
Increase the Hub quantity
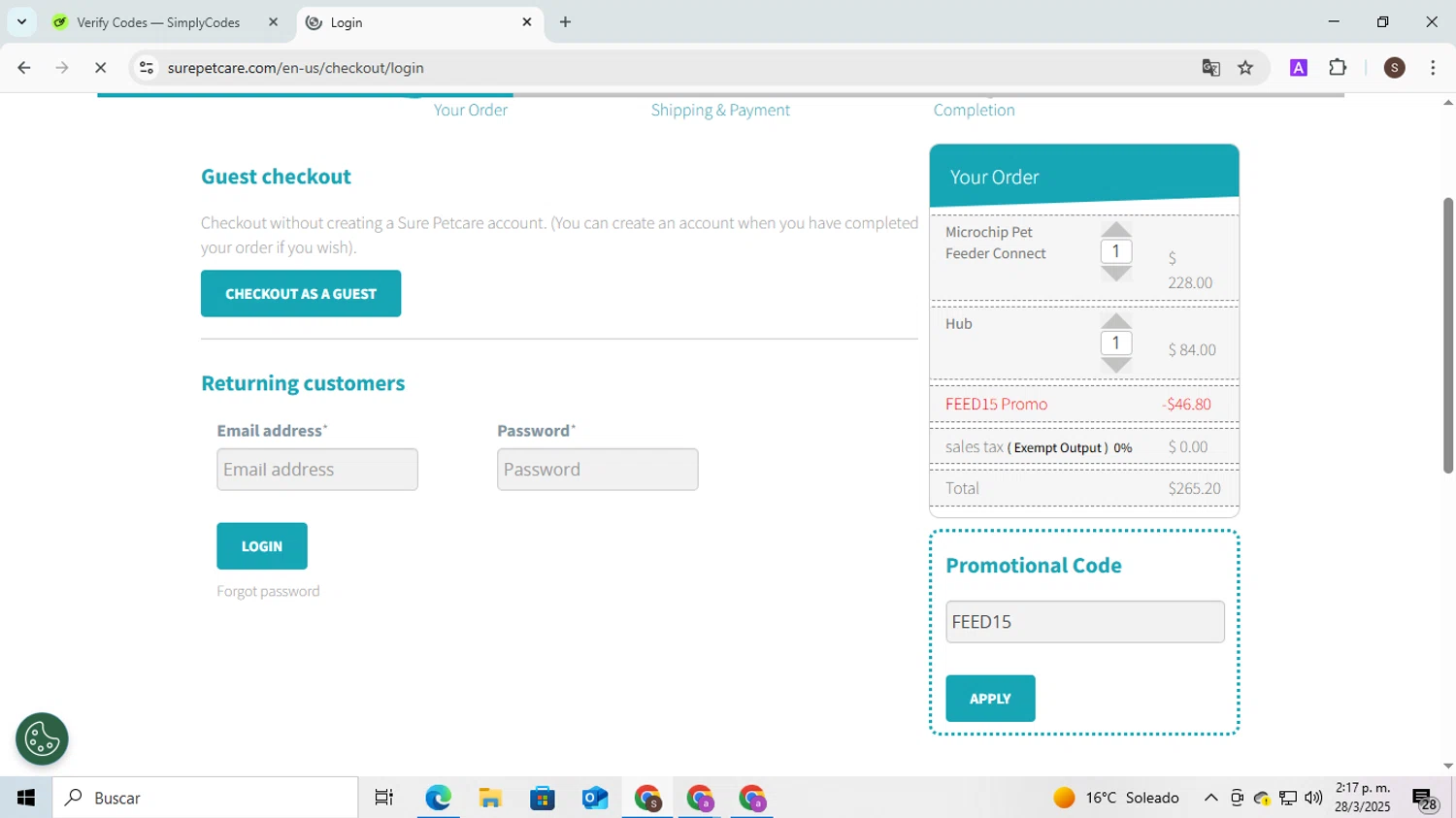pyautogui.click(x=1116, y=320)
